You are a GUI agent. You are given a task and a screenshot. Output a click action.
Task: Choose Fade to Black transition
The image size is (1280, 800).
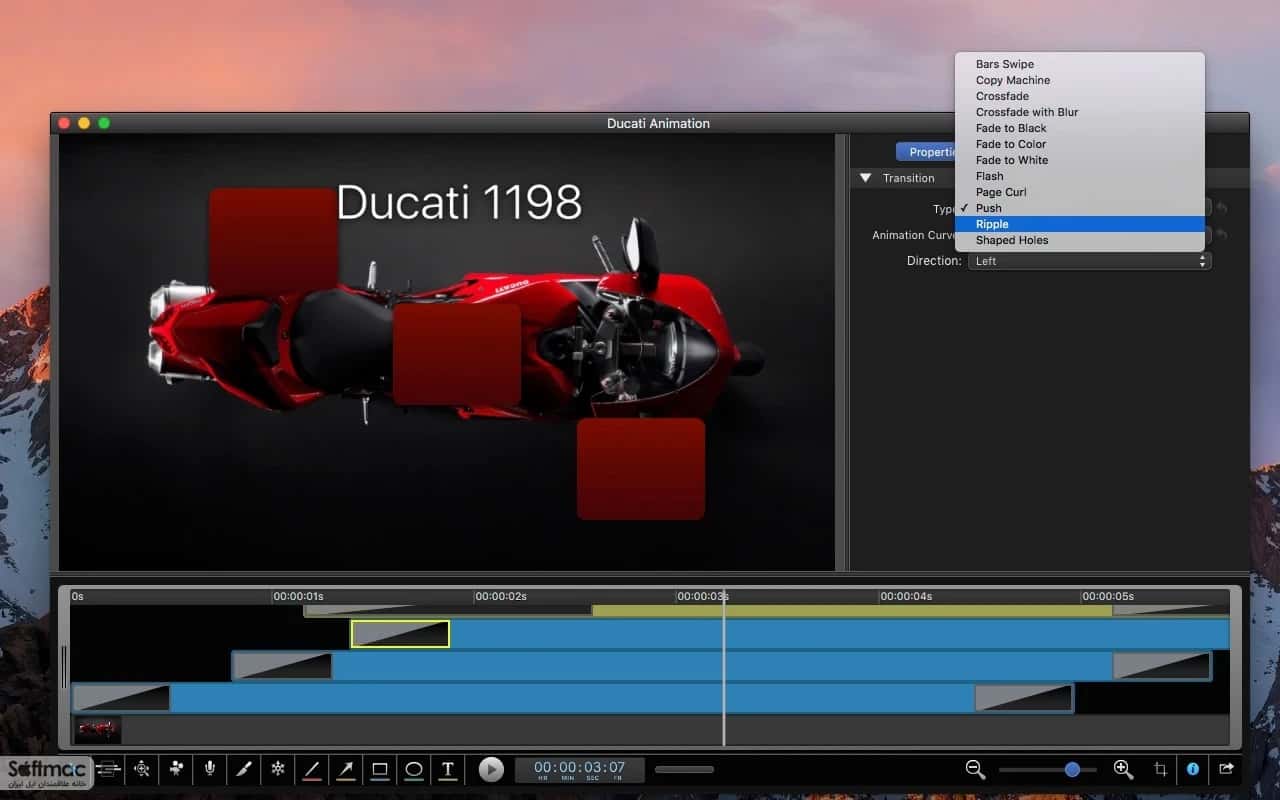(1080, 128)
